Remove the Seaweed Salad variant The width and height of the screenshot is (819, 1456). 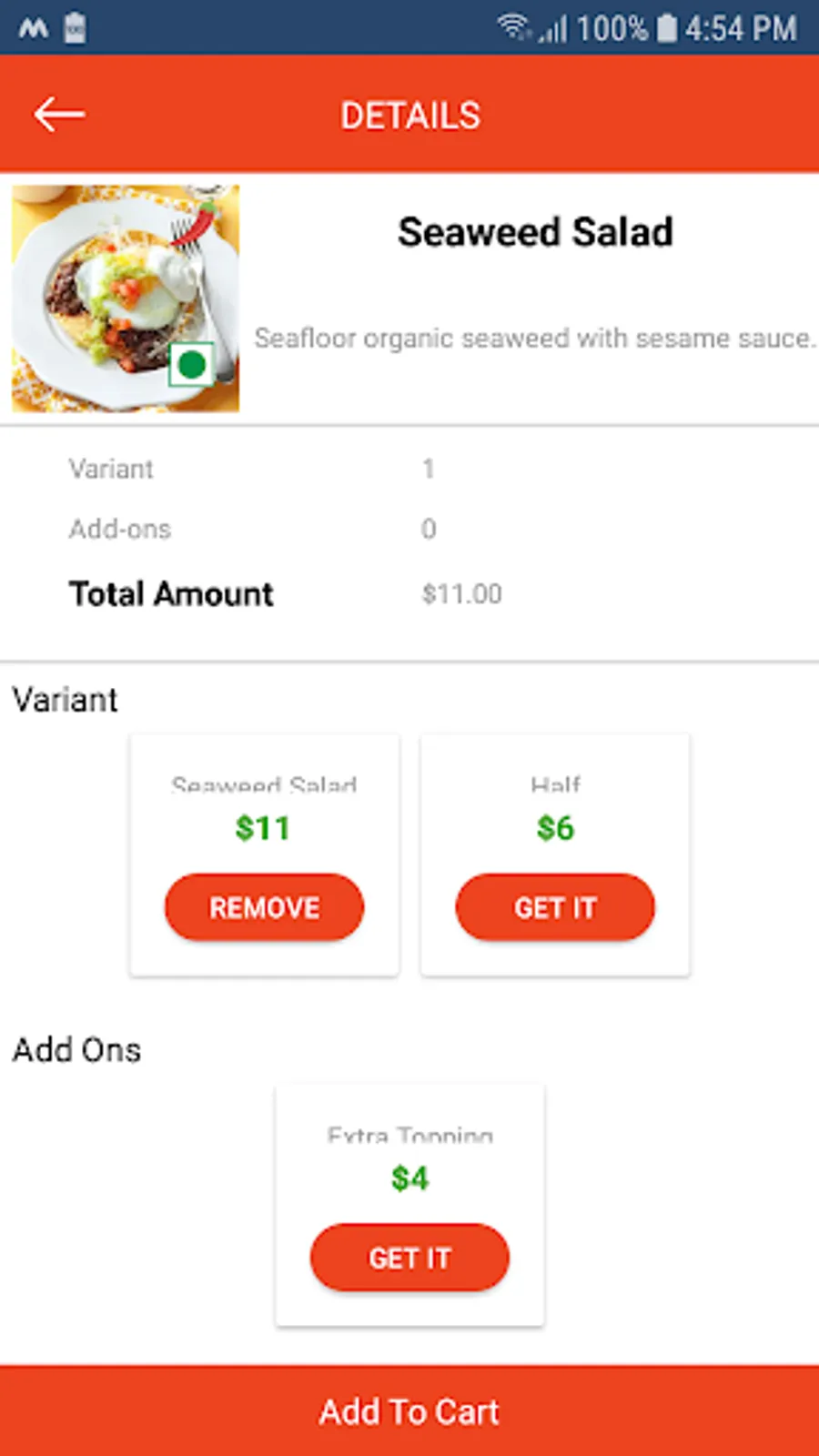pyautogui.click(x=264, y=907)
